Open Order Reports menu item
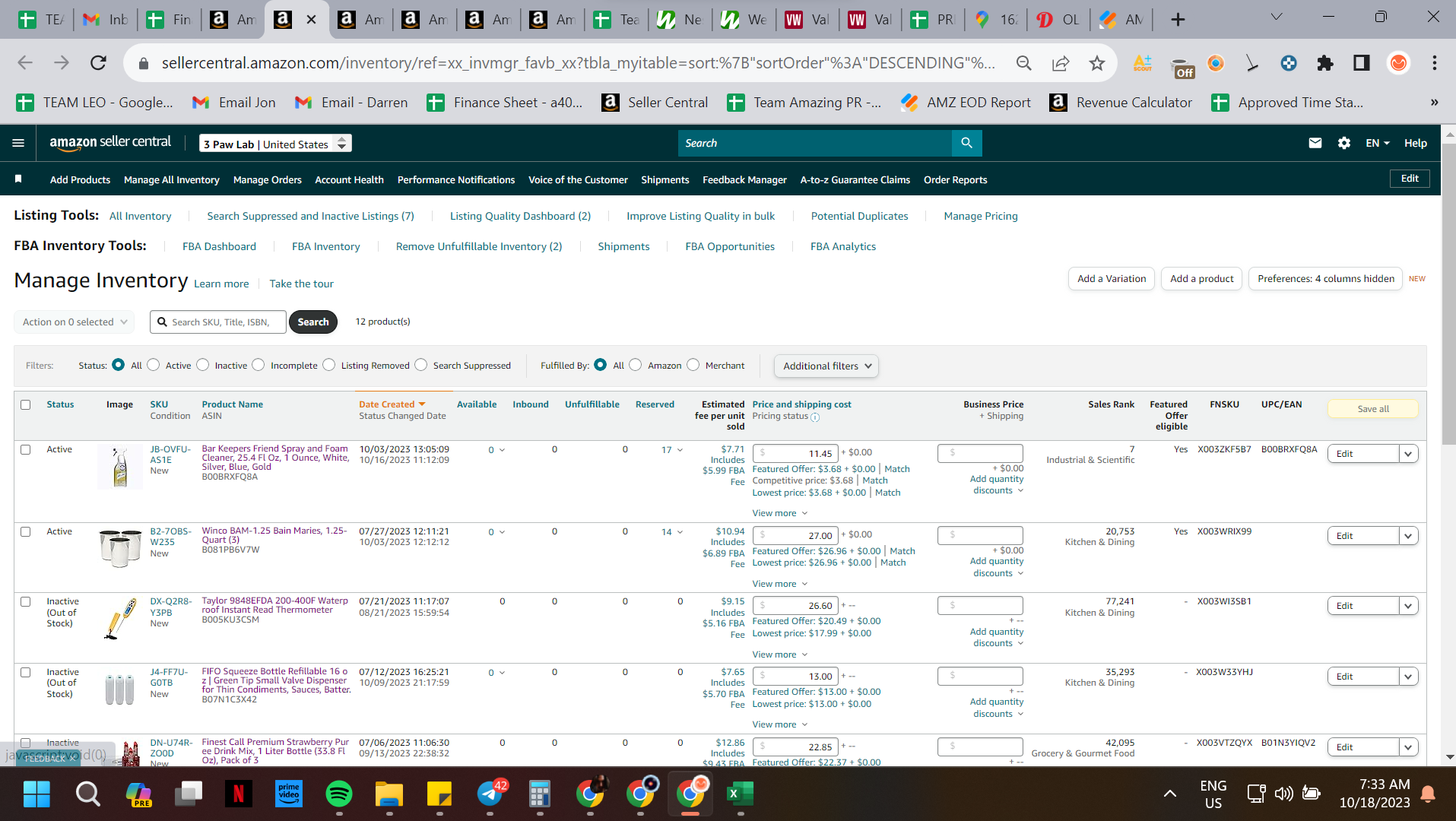1456x821 pixels. coord(955,179)
